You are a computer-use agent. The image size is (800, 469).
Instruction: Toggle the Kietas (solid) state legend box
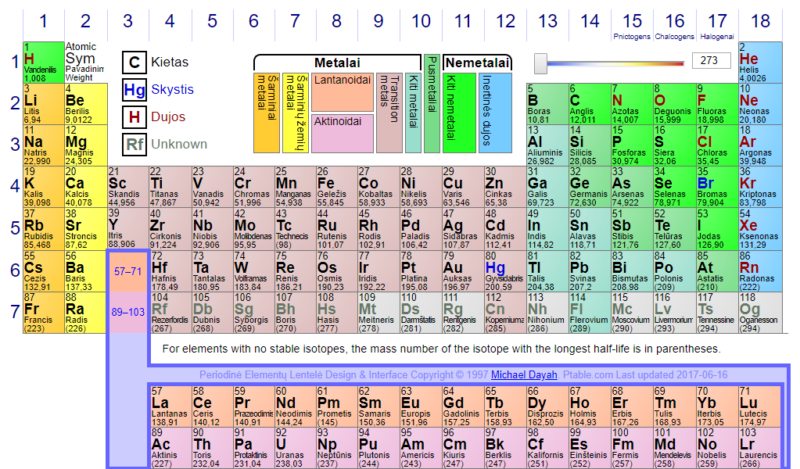pyautogui.click(x=134, y=63)
